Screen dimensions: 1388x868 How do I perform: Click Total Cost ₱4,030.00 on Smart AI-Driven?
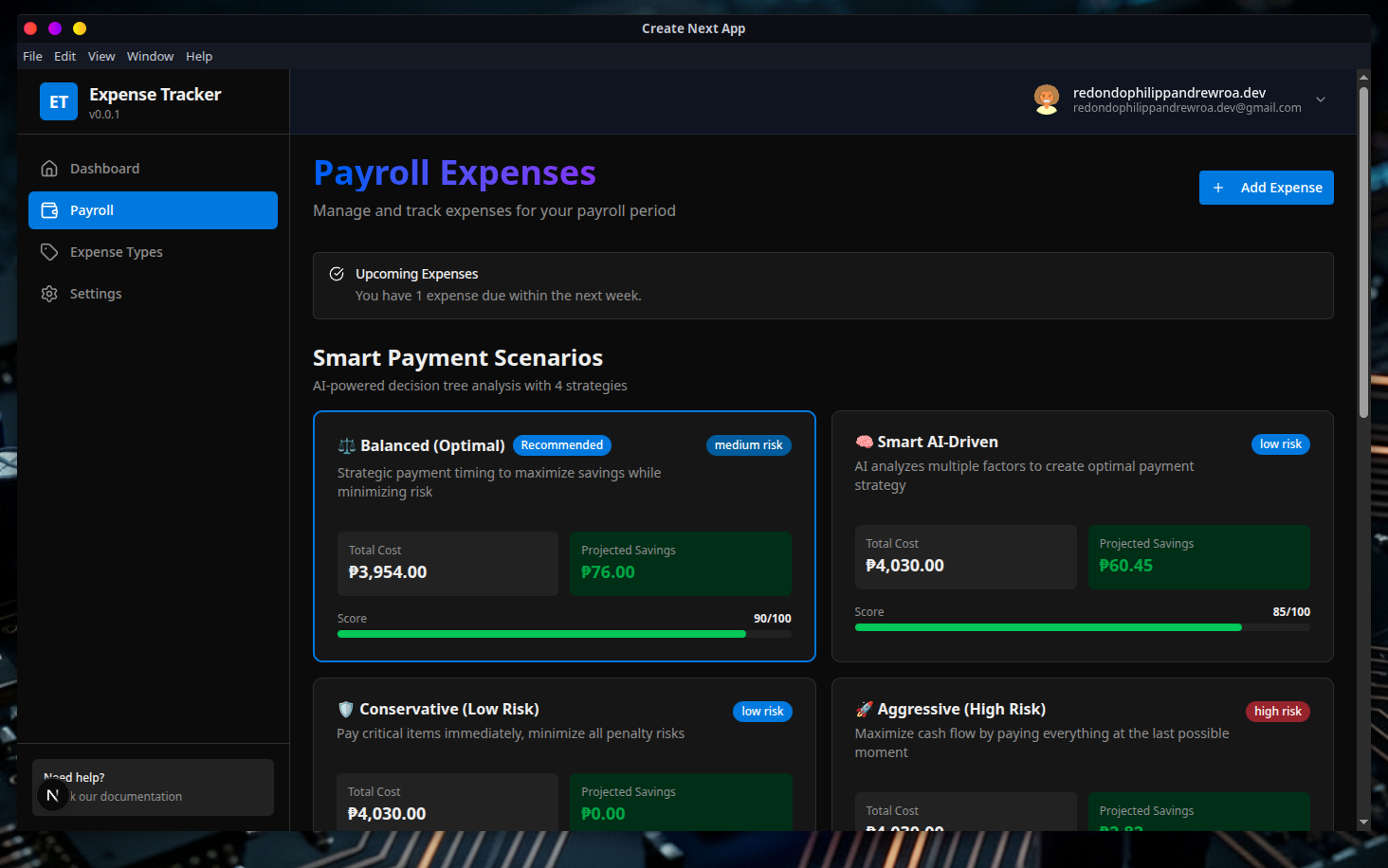904,566
